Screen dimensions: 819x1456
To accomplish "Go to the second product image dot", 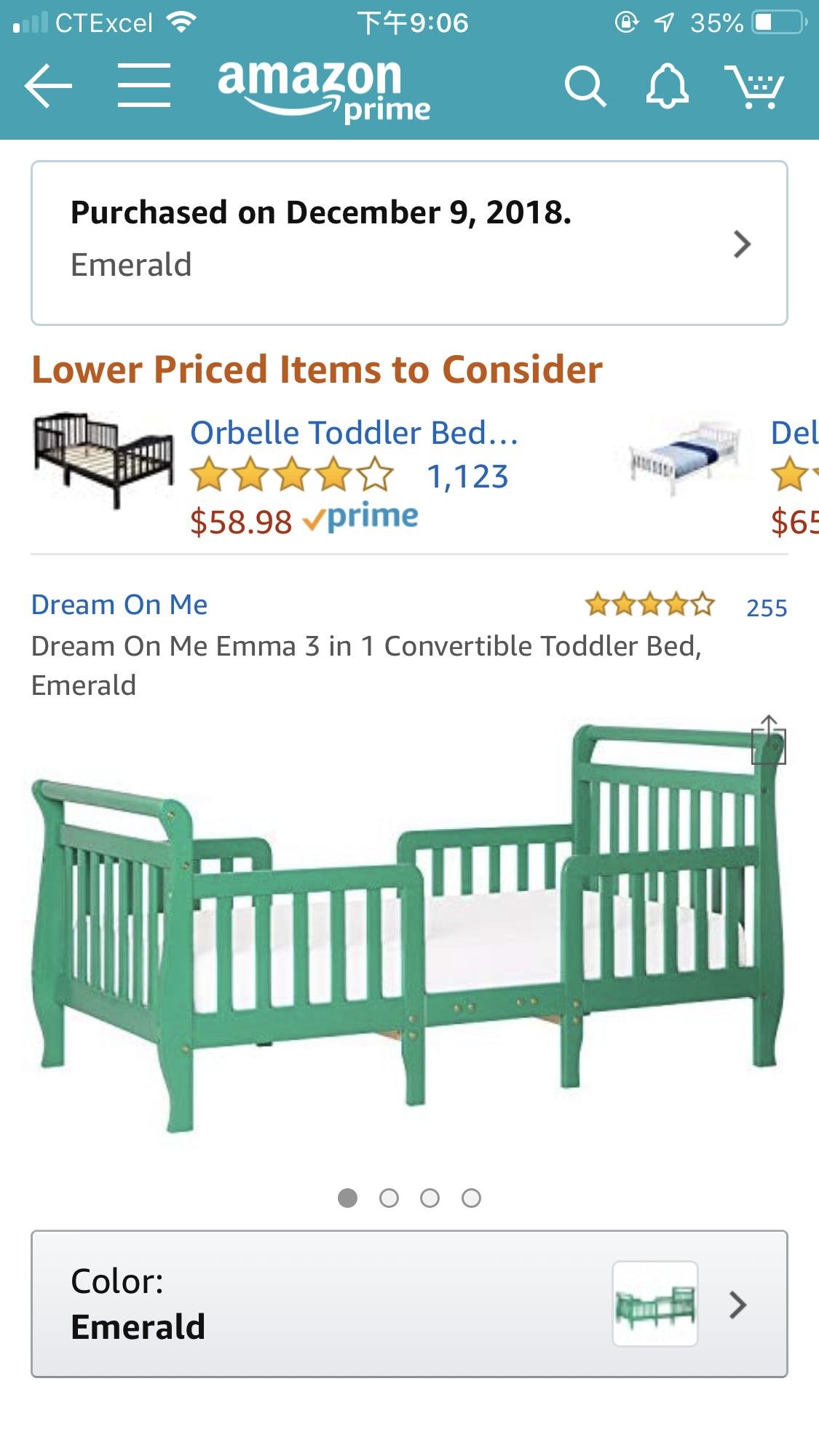I will coord(389,1198).
